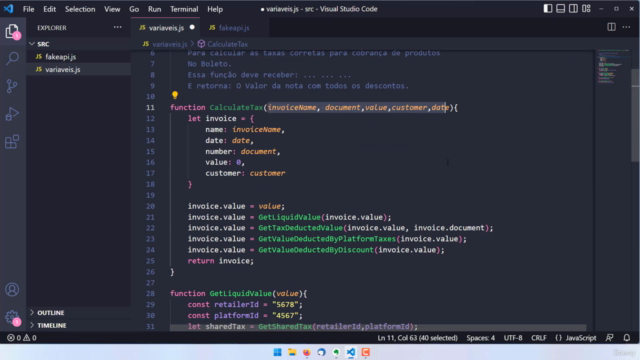This screenshot has height=360, width=640.
Task: Open the Selection menu
Action: pyautogui.click(x=80, y=9)
